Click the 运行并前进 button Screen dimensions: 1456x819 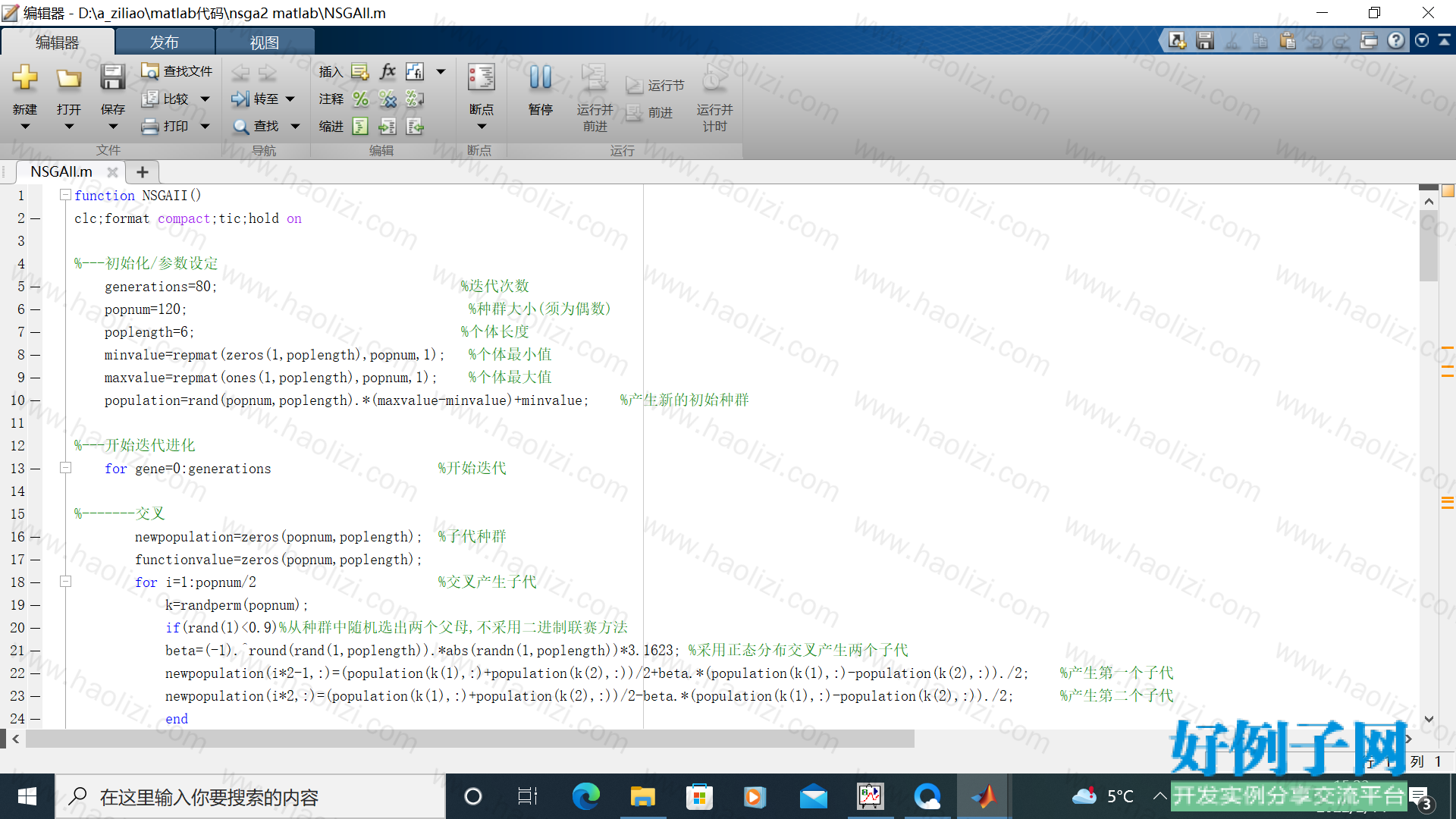[595, 97]
